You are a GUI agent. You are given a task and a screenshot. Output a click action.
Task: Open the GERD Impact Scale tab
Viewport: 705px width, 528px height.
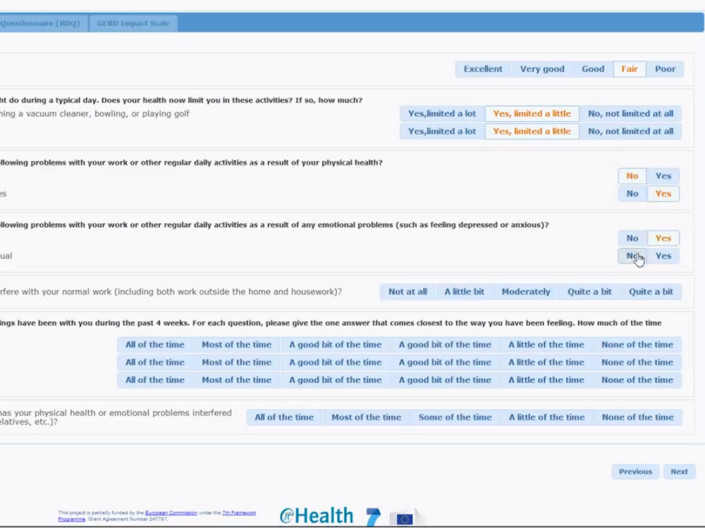pos(133,23)
